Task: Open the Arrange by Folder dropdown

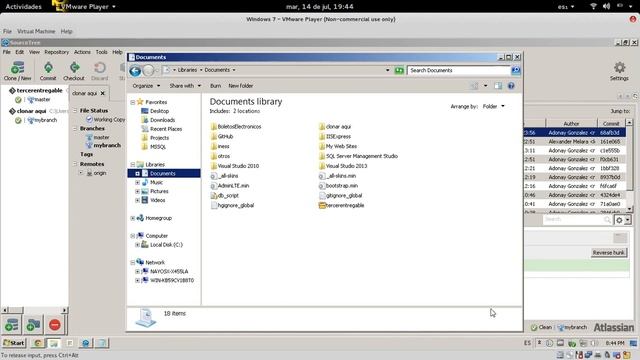Action: click(493, 107)
